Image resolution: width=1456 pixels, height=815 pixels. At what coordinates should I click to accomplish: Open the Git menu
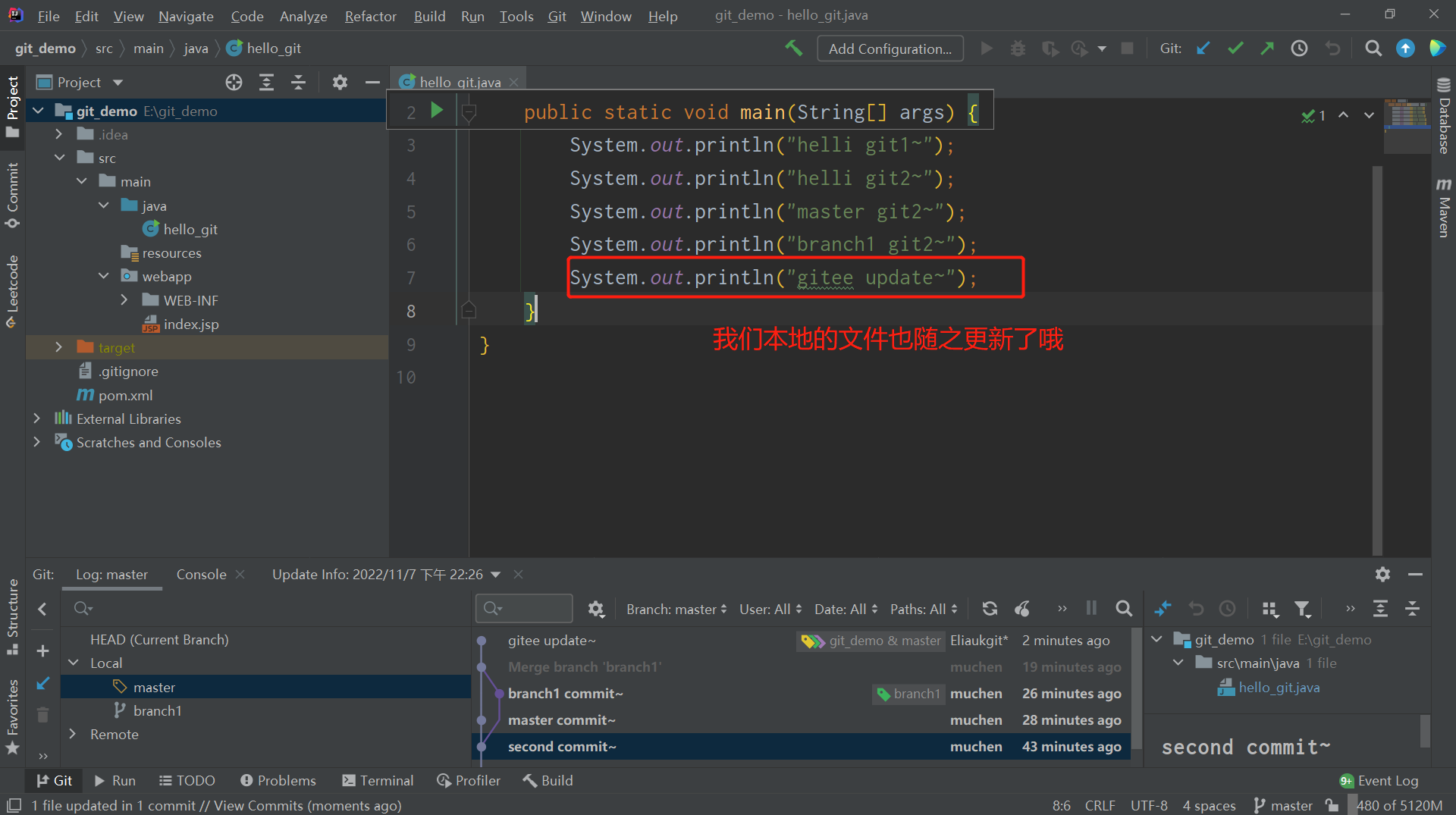pos(557,16)
